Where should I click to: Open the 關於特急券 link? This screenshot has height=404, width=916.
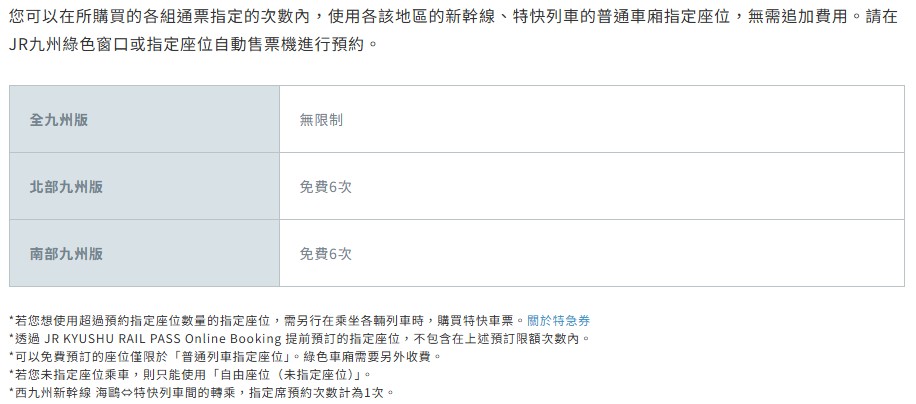[x=558, y=321]
